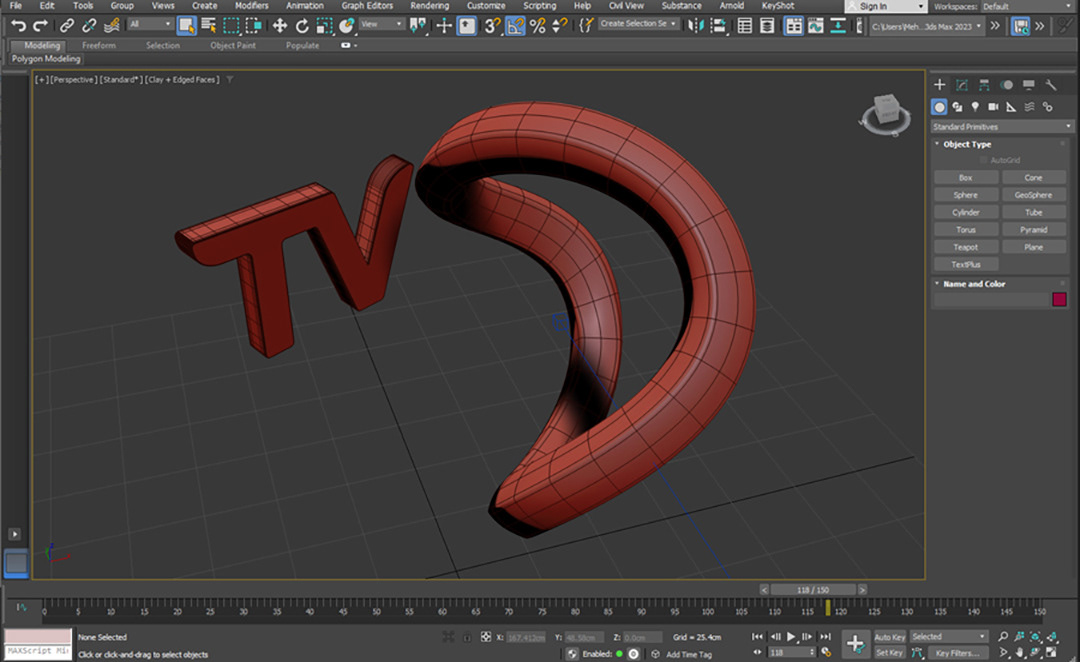Open the reference coordinate View dropdown
Viewport: 1080px width, 662px height.
point(382,24)
